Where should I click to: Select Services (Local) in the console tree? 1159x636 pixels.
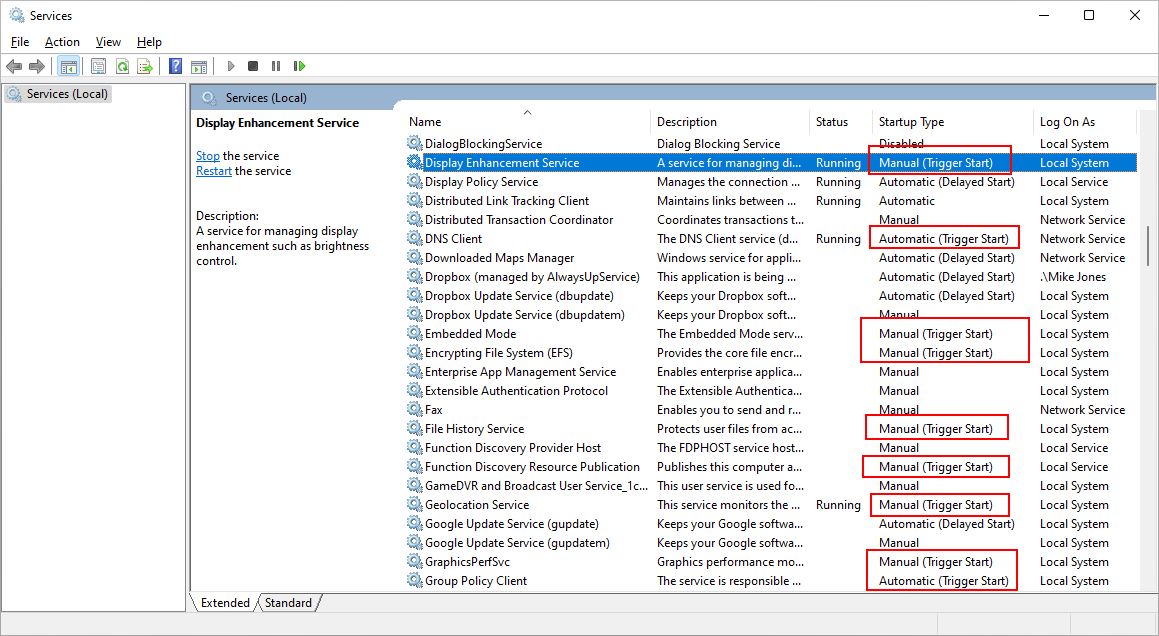point(67,94)
